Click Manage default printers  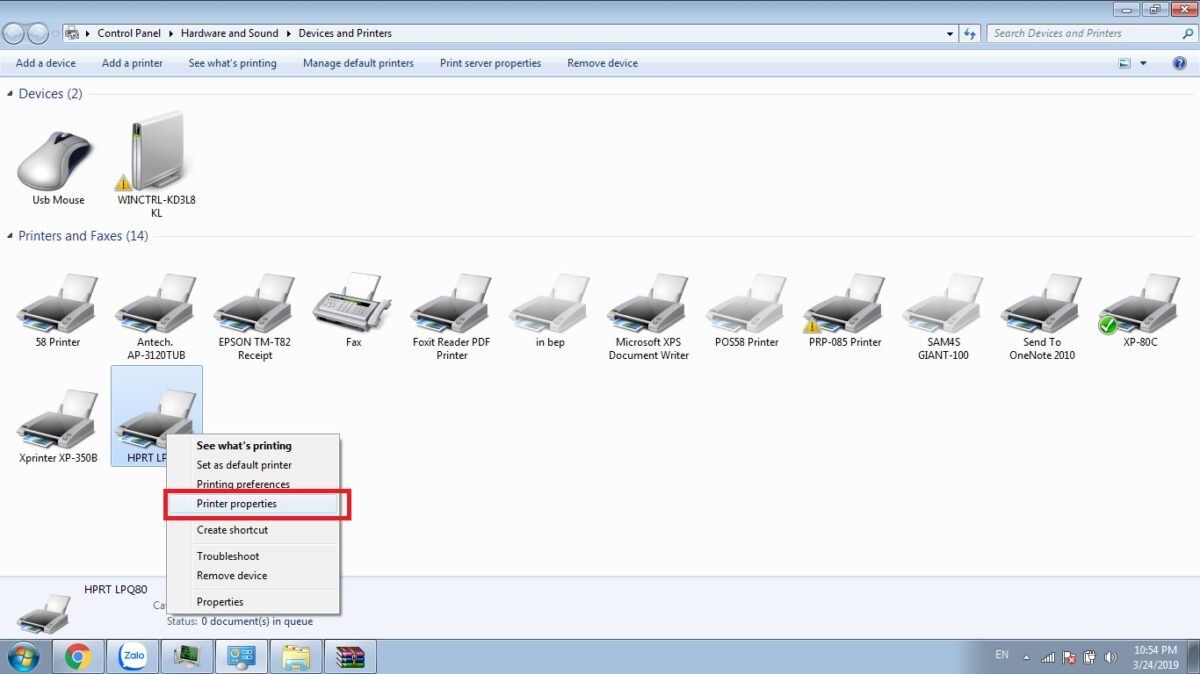pyautogui.click(x=358, y=63)
